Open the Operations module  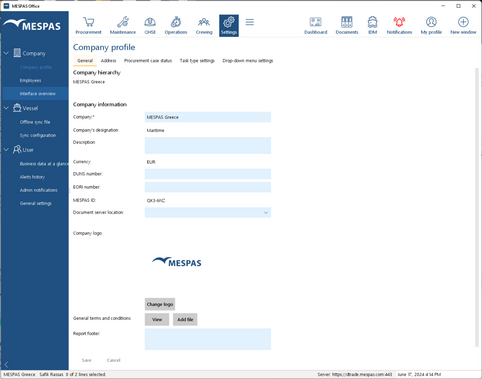176,25
